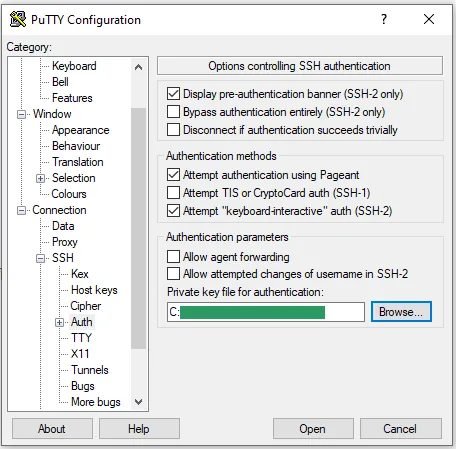Click Browse to choose private key
The image size is (456, 449).
point(401,312)
